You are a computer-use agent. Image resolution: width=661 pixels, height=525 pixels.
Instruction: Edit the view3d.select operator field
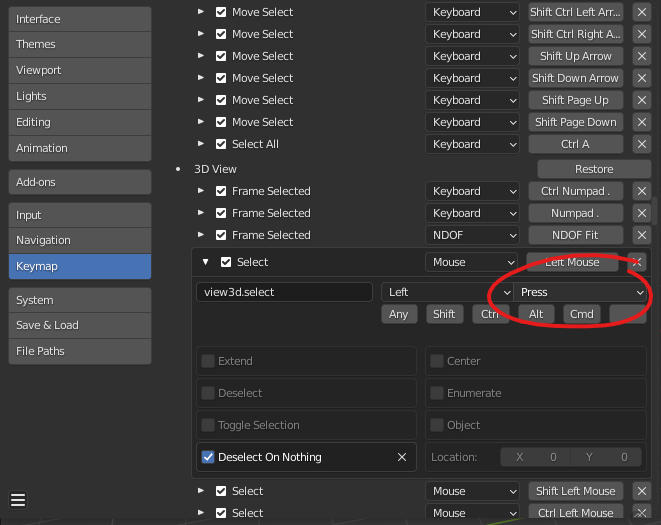tap(284, 292)
